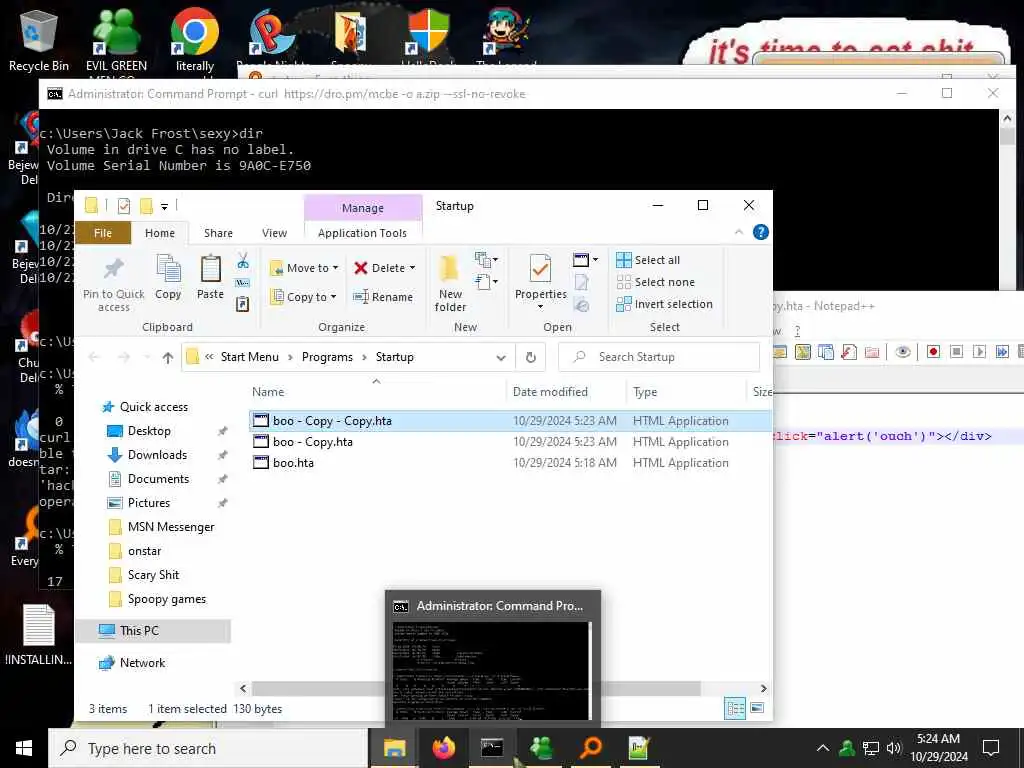Switch to Details view in Explorer status bar

coord(735,709)
